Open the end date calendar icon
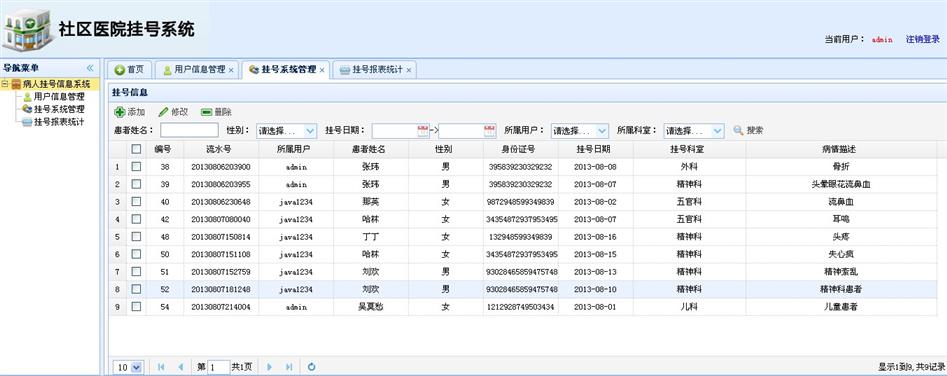The image size is (947, 376). [489, 130]
